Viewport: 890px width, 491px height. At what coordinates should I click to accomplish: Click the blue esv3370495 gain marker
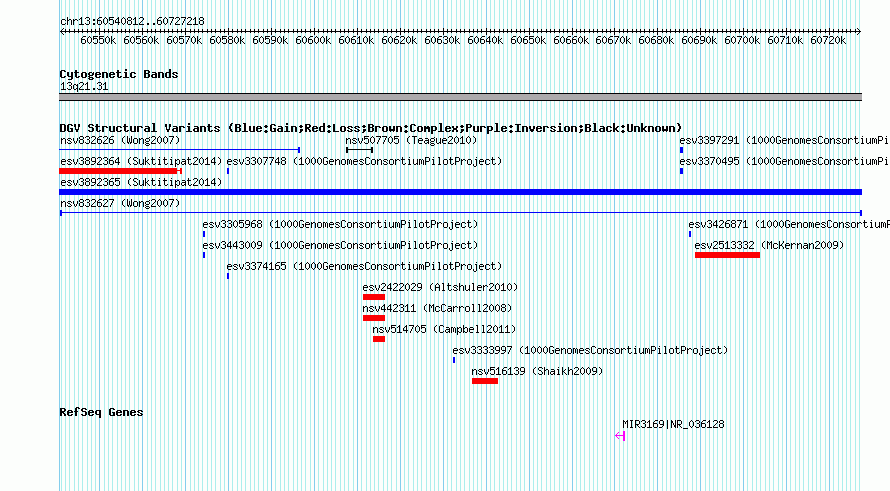point(681,171)
